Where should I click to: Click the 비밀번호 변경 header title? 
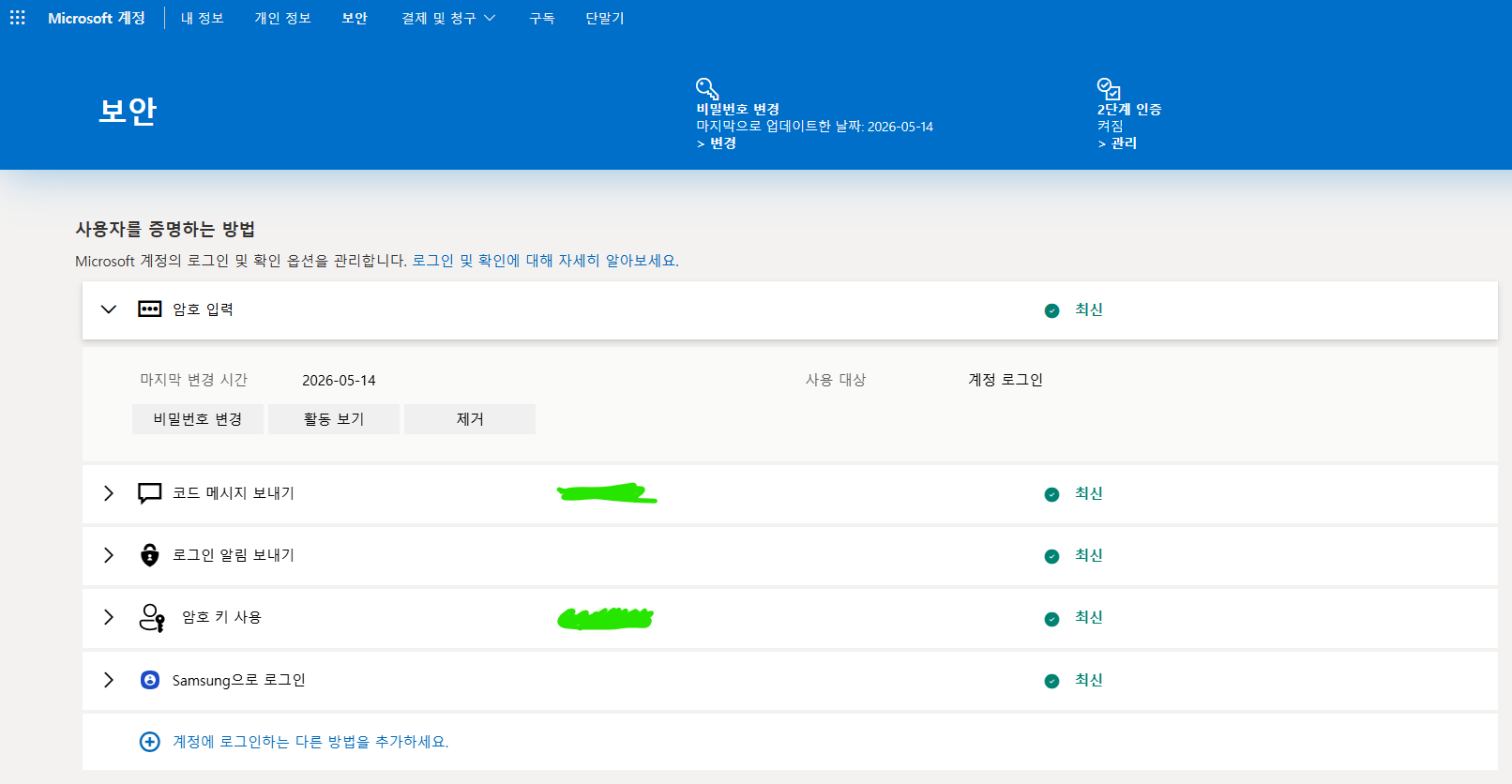(x=738, y=110)
